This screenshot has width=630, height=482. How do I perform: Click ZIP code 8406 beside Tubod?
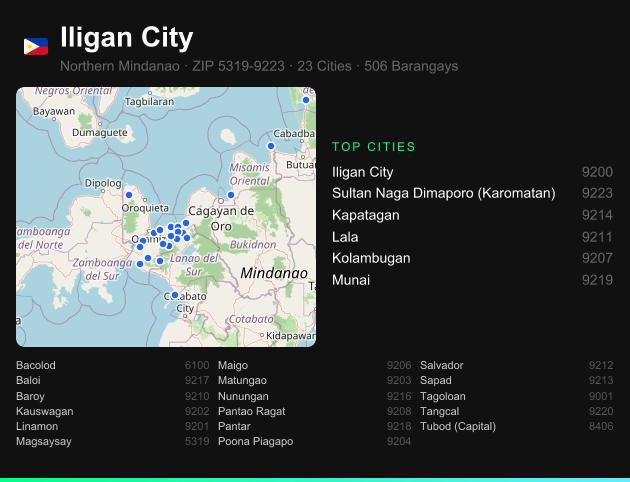[x=601, y=426]
